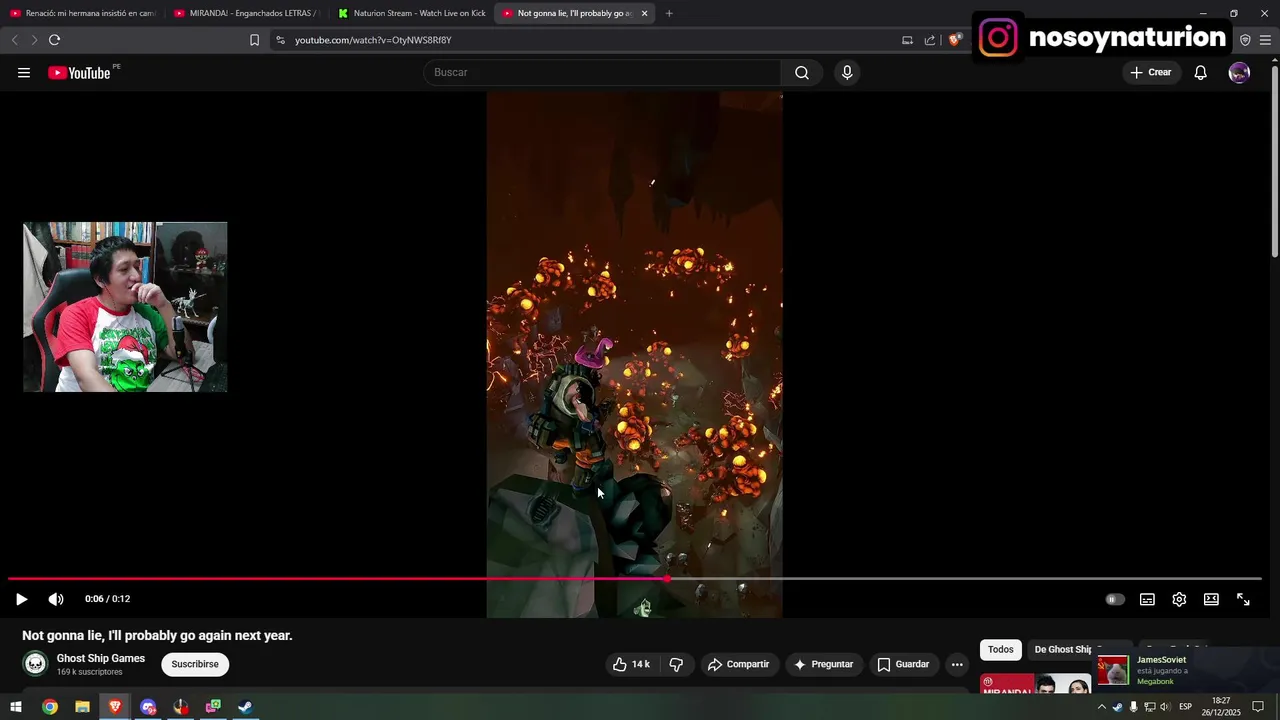Open Chrome from the taskbar
1280x720 pixels.
pyautogui.click(x=50, y=707)
